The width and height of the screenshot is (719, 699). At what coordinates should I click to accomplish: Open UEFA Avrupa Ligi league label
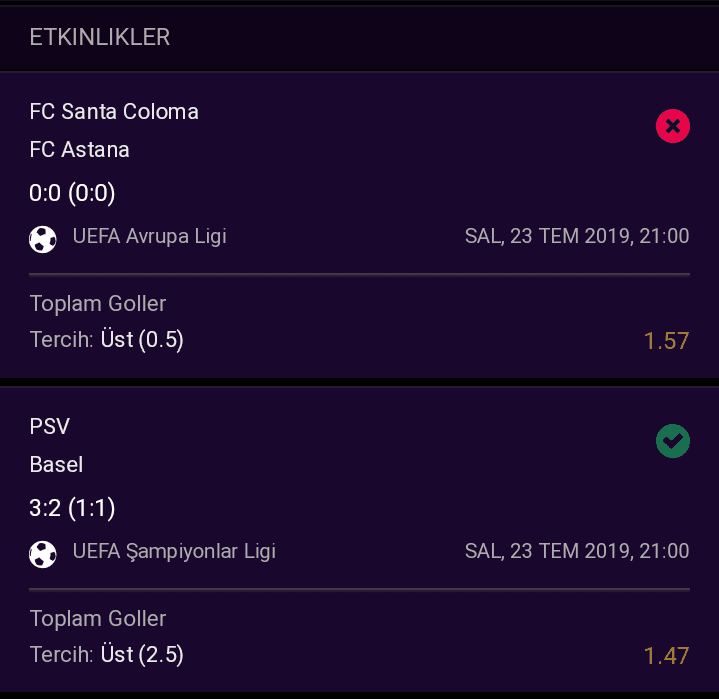tap(149, 236)
